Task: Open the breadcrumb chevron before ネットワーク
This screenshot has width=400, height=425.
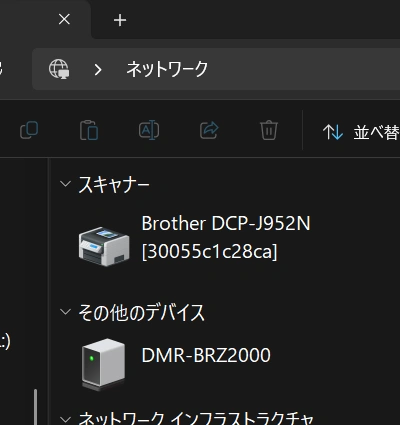Action: click(x=98, y=70)
